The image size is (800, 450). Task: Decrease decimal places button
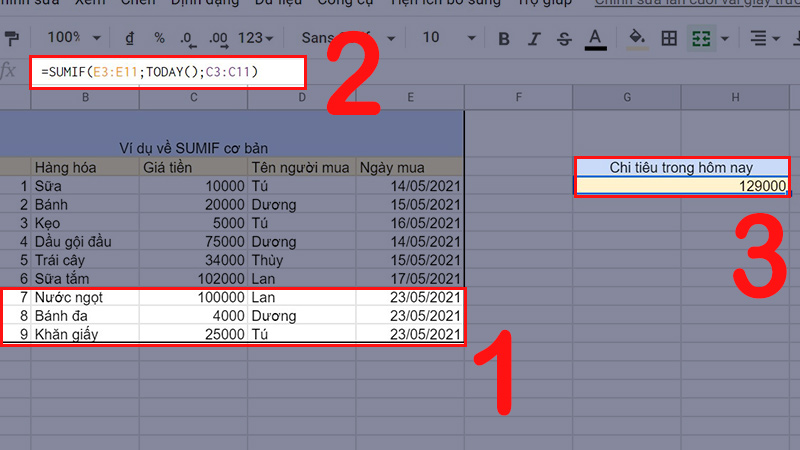point(188,38)
